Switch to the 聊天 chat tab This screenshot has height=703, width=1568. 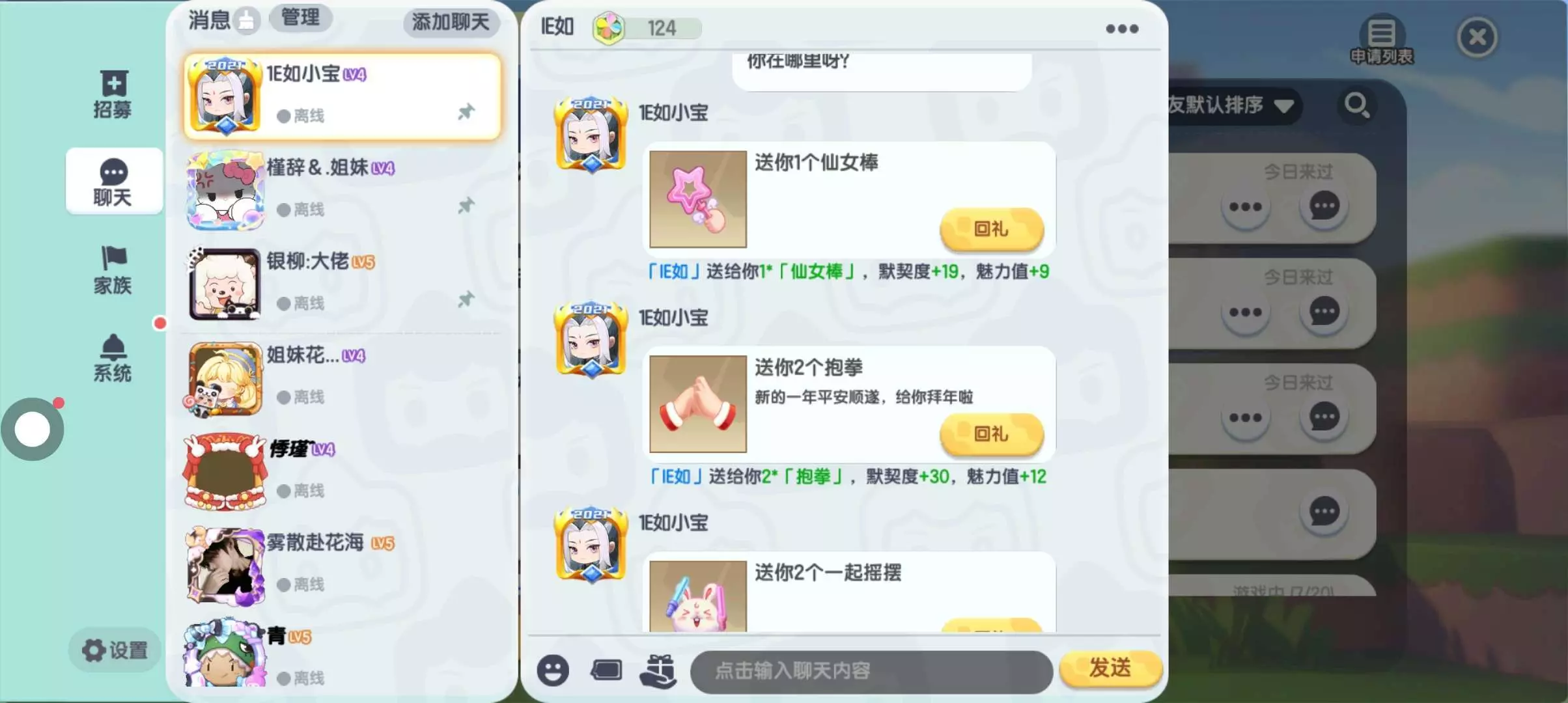(113, 182)
